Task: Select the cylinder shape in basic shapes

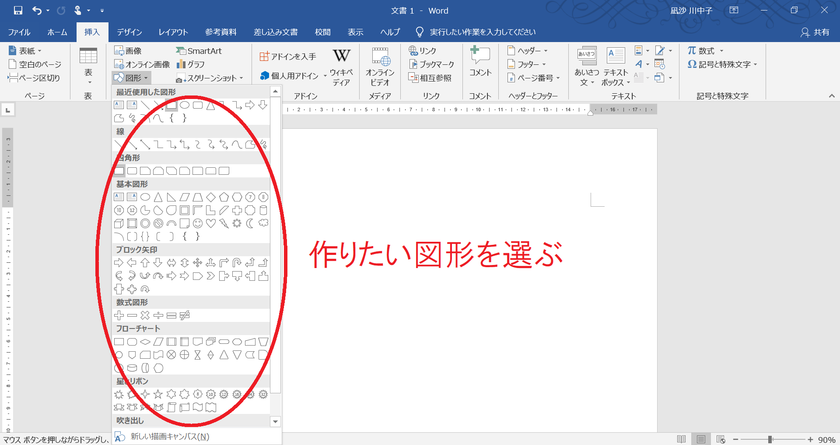Action: (263, 210)
